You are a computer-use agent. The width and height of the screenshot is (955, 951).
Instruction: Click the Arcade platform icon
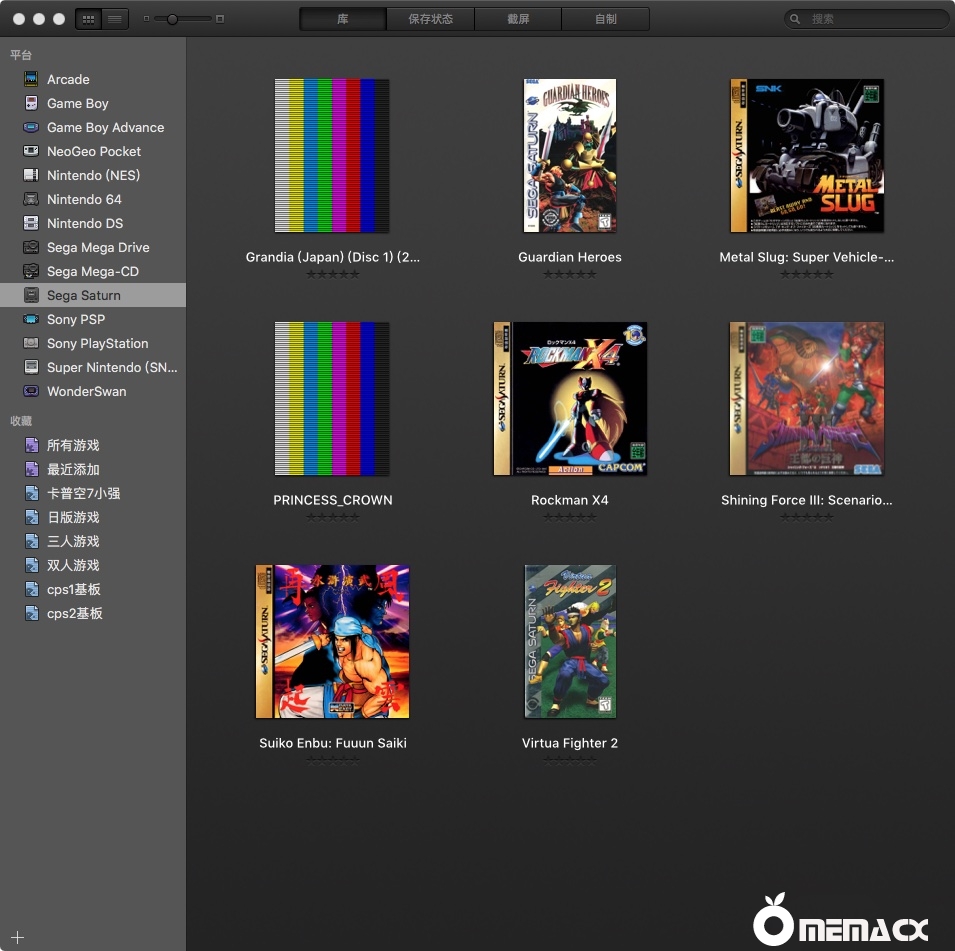coord(31,79)
